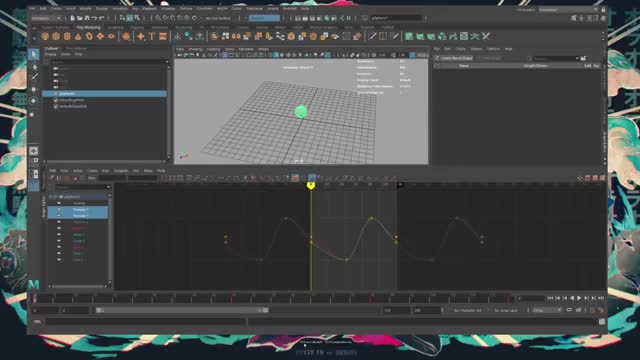Open the Graph Editor Tangents menu
Viewport: 640px width, 360px height.
point(121,171)
